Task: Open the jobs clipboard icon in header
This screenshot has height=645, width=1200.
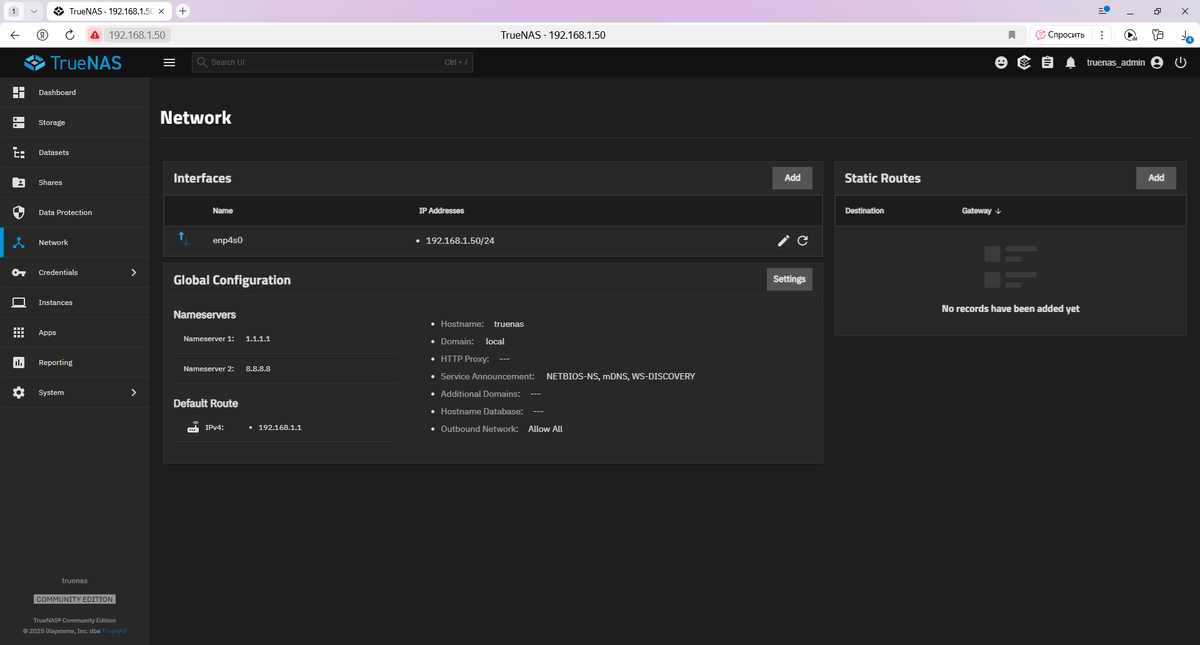Action: tap(1047, 62)
